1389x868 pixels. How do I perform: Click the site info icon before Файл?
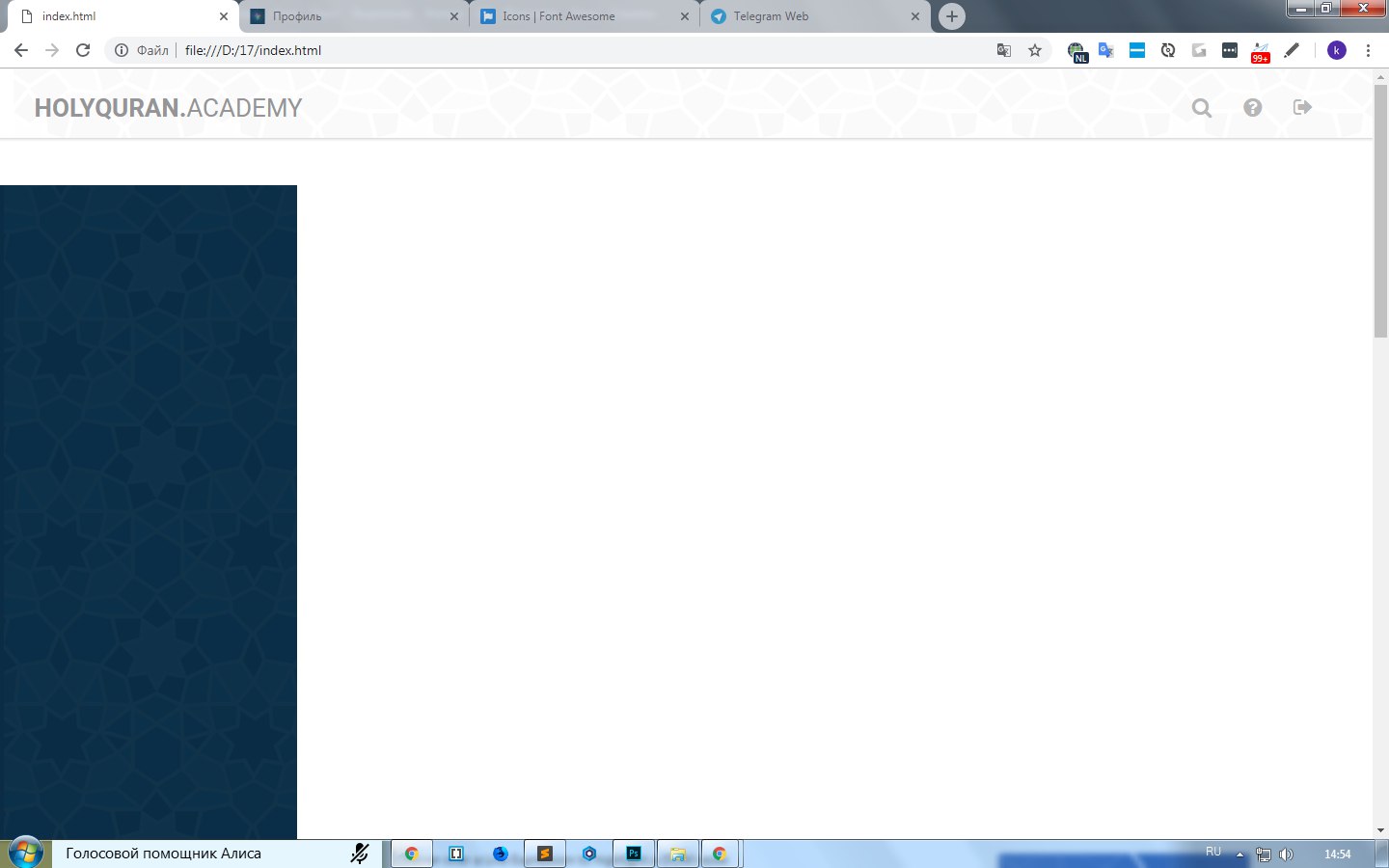click(122, 50)
